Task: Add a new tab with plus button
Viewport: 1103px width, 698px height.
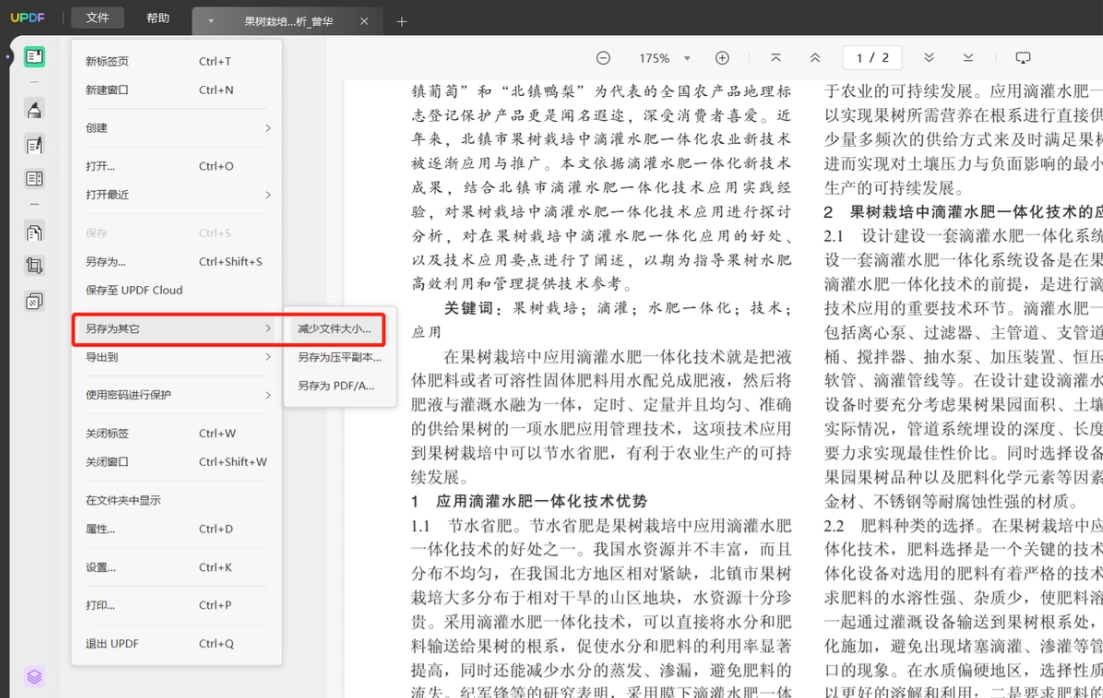Action: coord(401,22)
